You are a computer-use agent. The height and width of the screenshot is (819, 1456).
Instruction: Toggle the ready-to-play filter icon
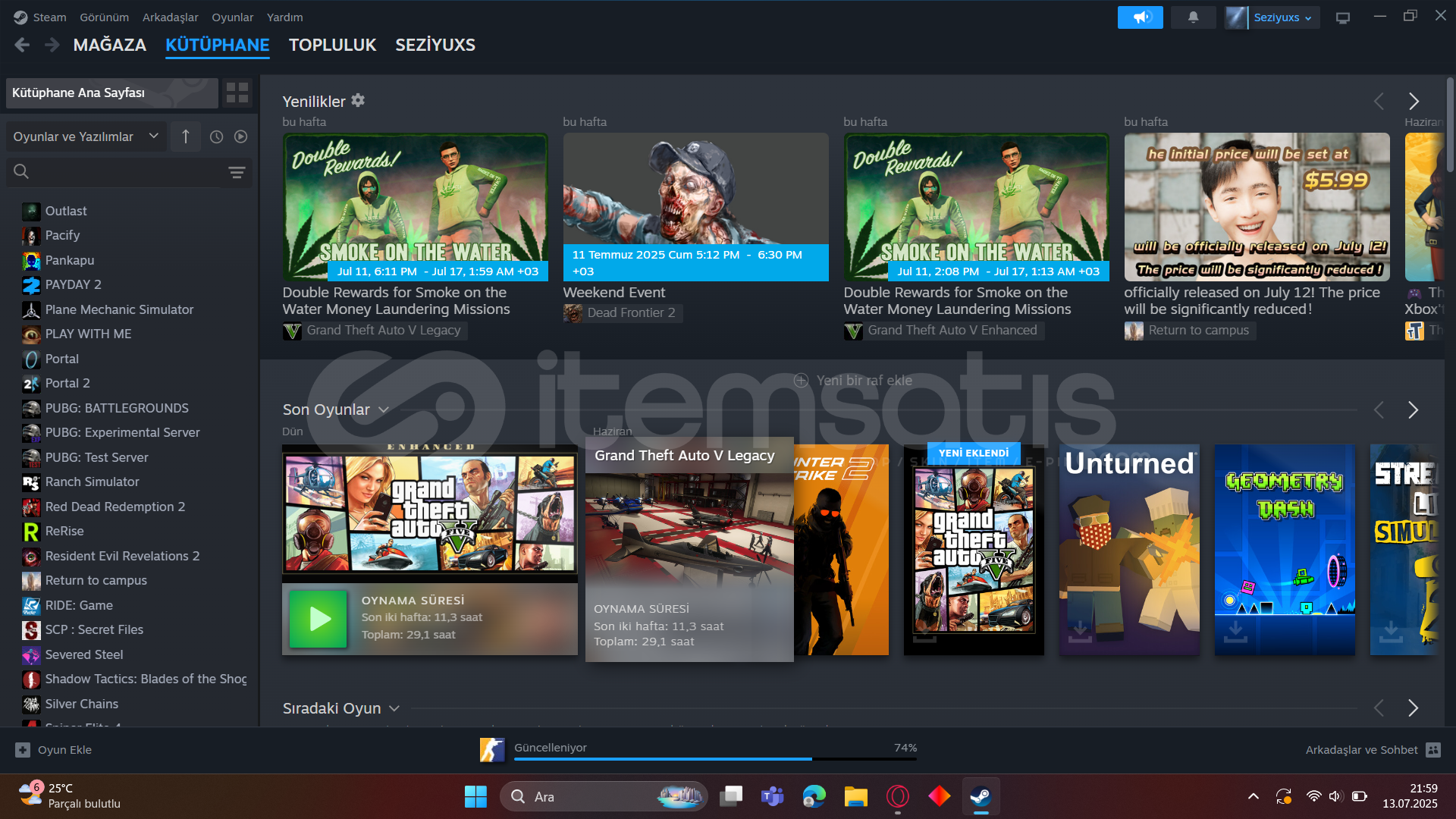pyautogui.click(x=240, y=136)
